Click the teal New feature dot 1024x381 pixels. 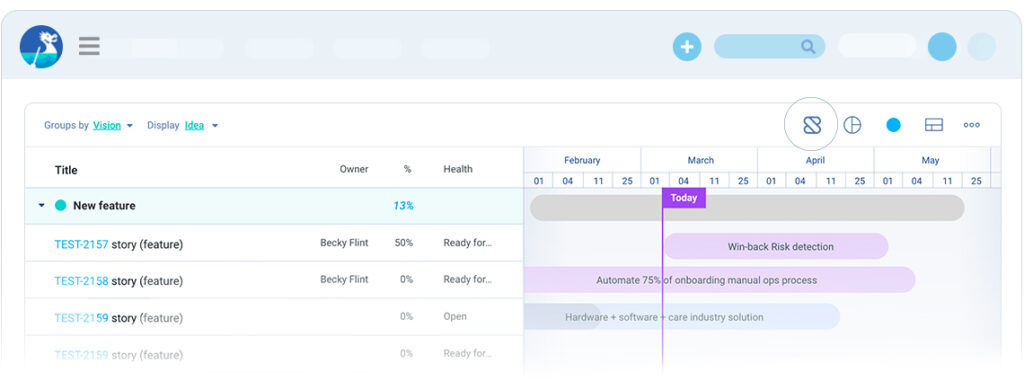61,205
